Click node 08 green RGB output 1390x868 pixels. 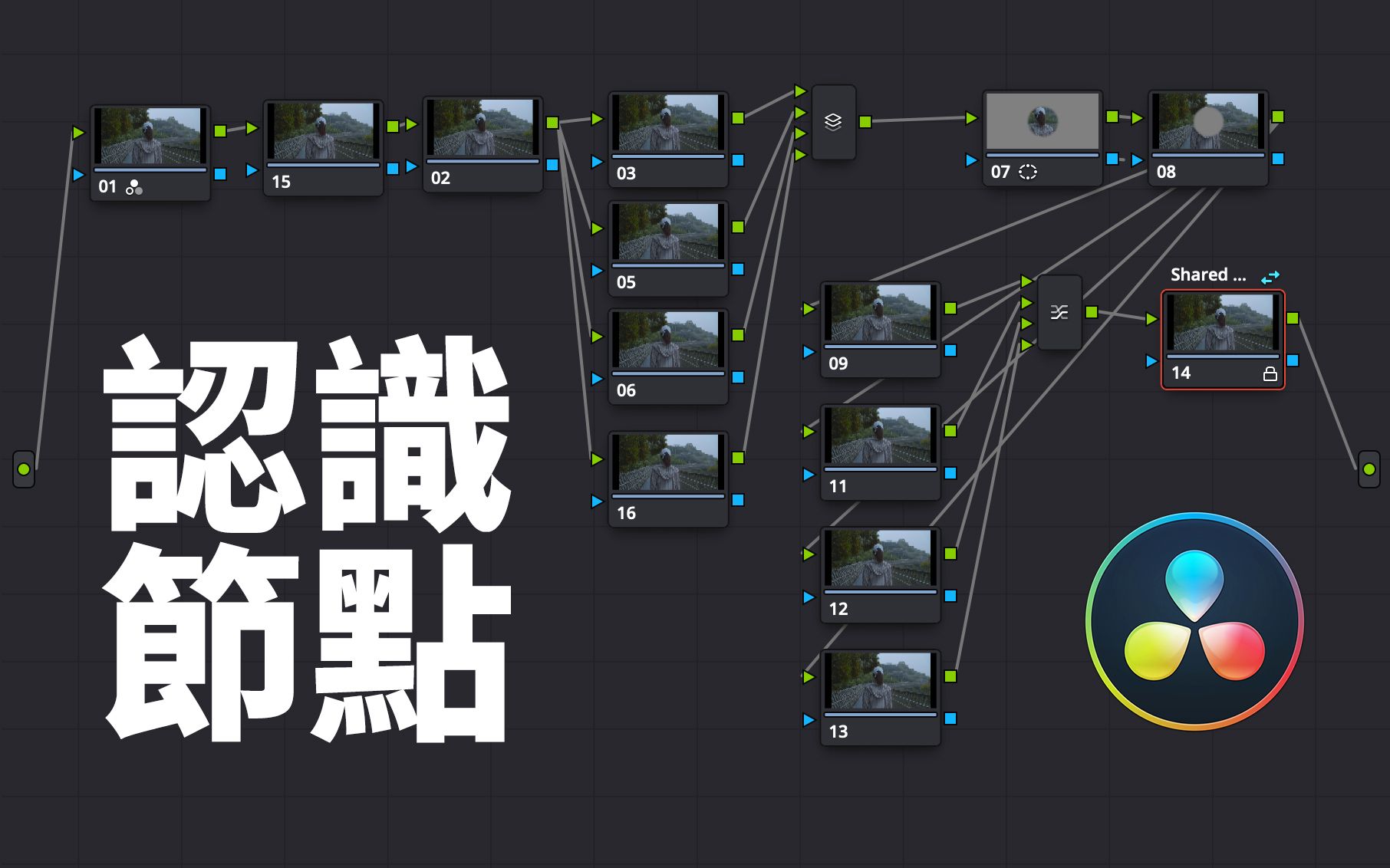1278,117
